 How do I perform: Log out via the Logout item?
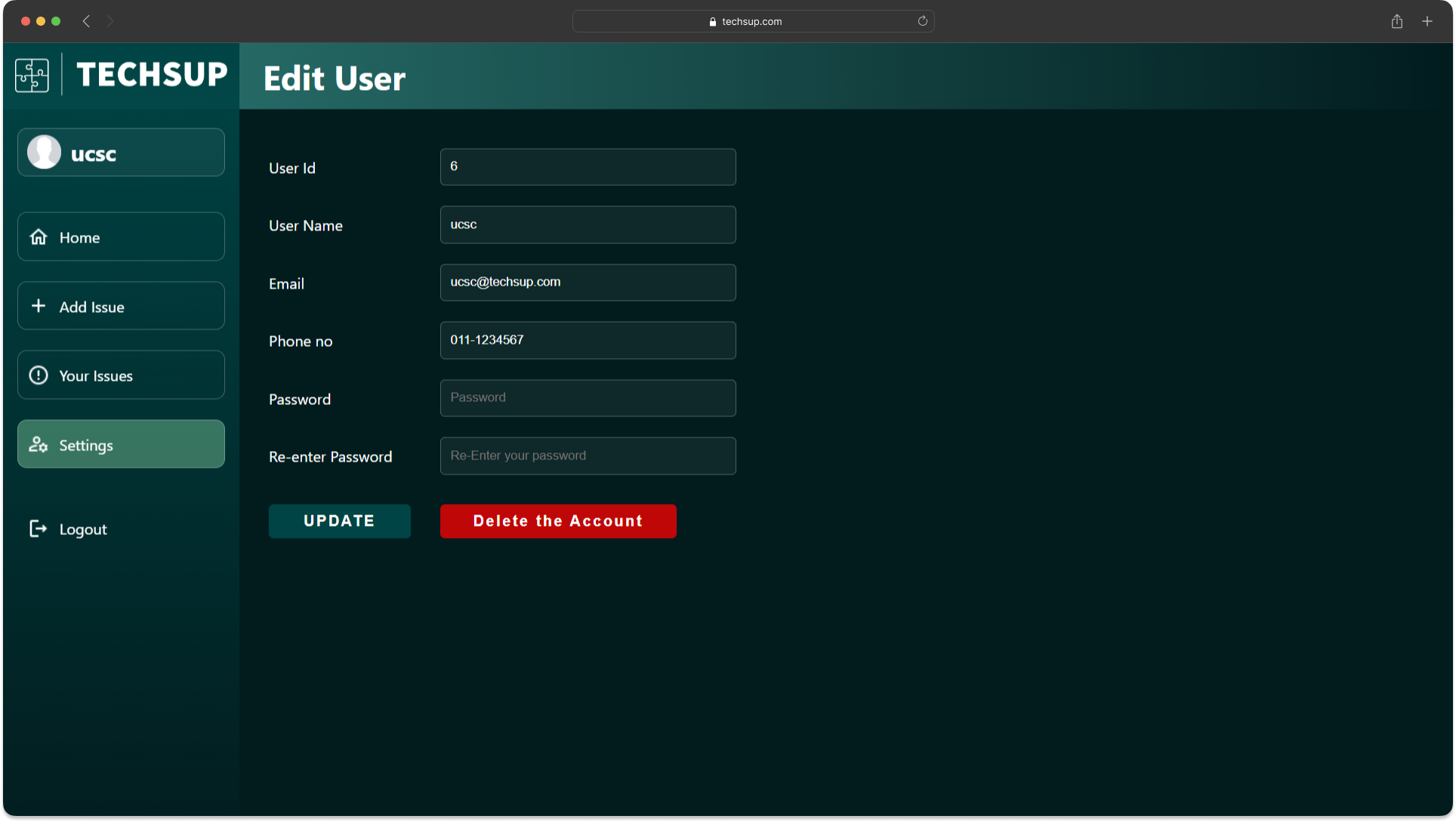click(x=68, y=529)
